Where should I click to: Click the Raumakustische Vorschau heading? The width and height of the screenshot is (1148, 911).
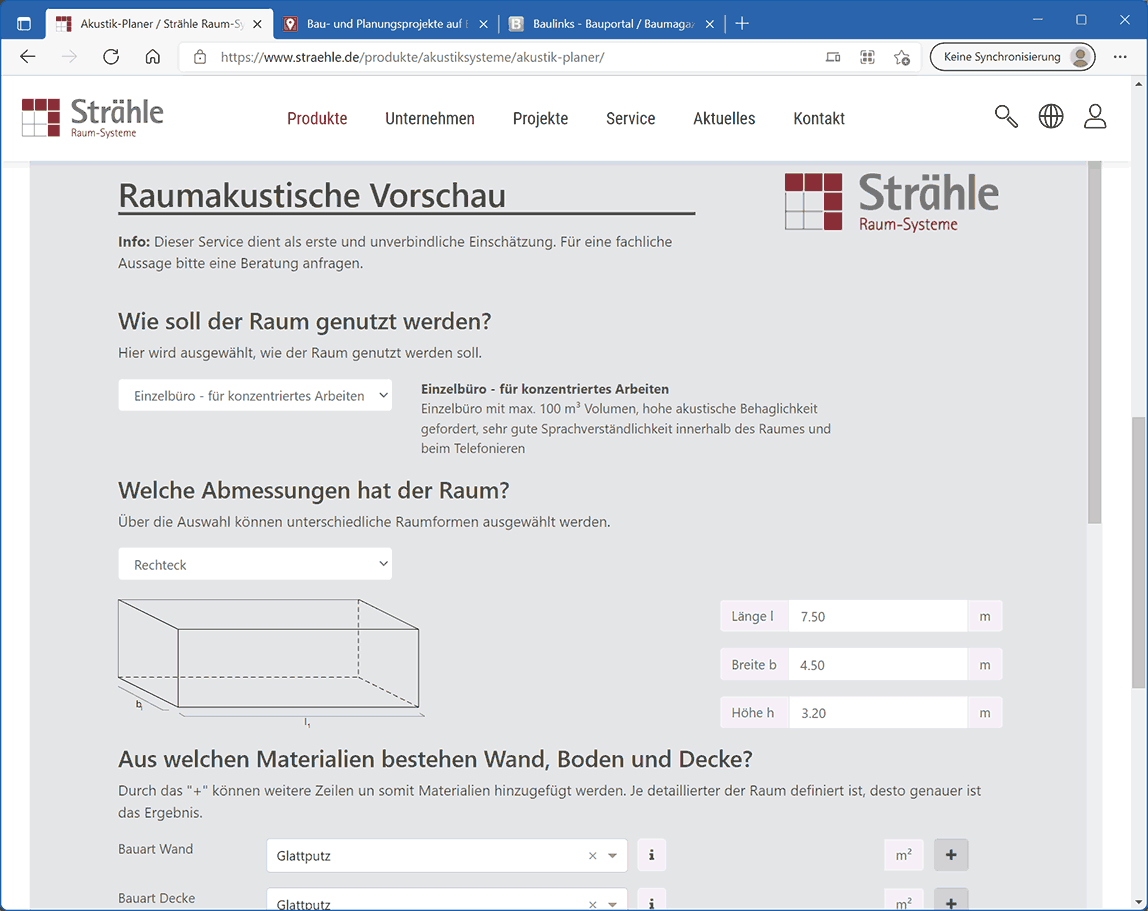pos(312,196)
